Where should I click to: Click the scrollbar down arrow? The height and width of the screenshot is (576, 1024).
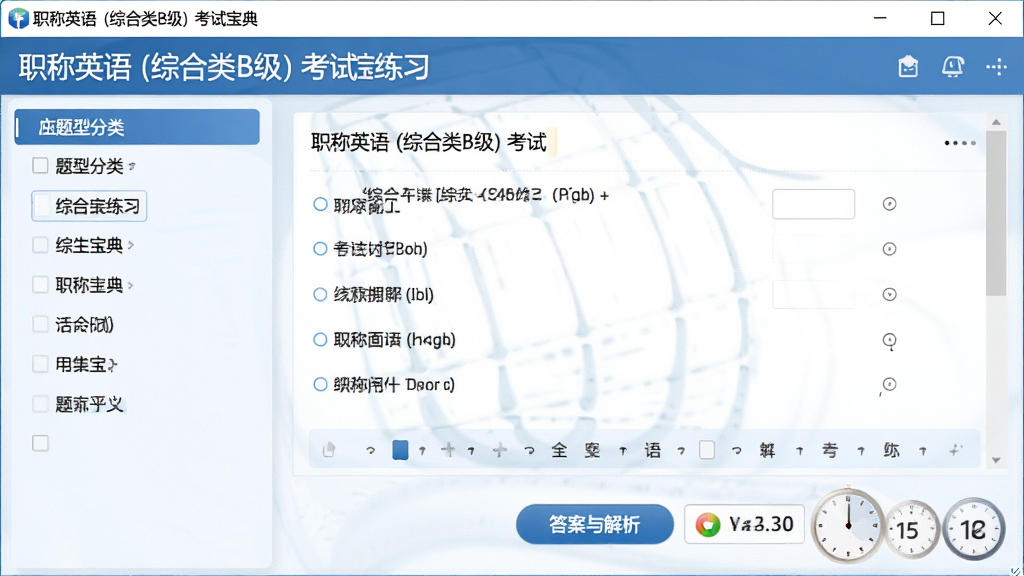click(x=996, y=460)
